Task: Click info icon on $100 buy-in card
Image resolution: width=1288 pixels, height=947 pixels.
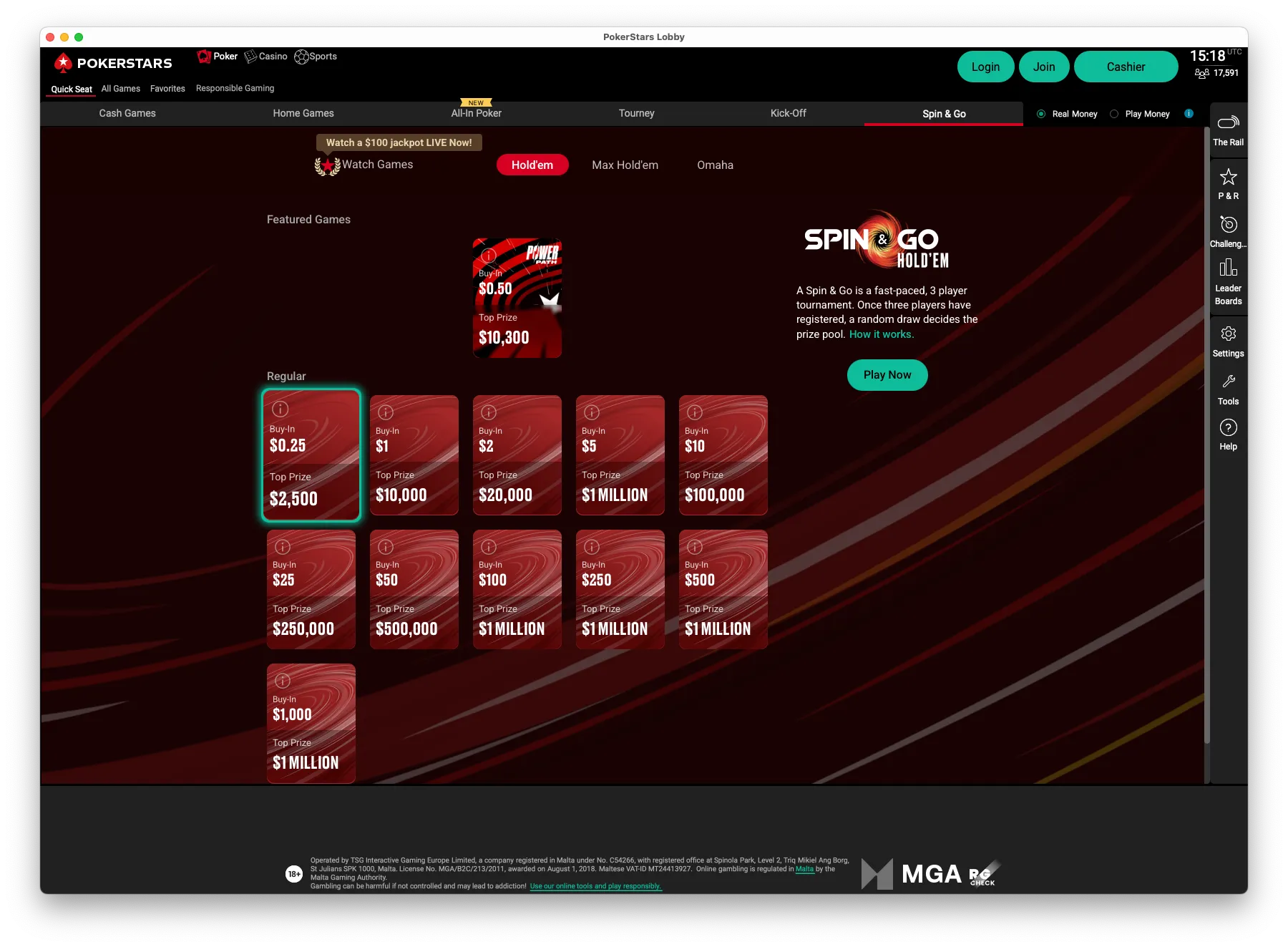Action: (489, 547)
